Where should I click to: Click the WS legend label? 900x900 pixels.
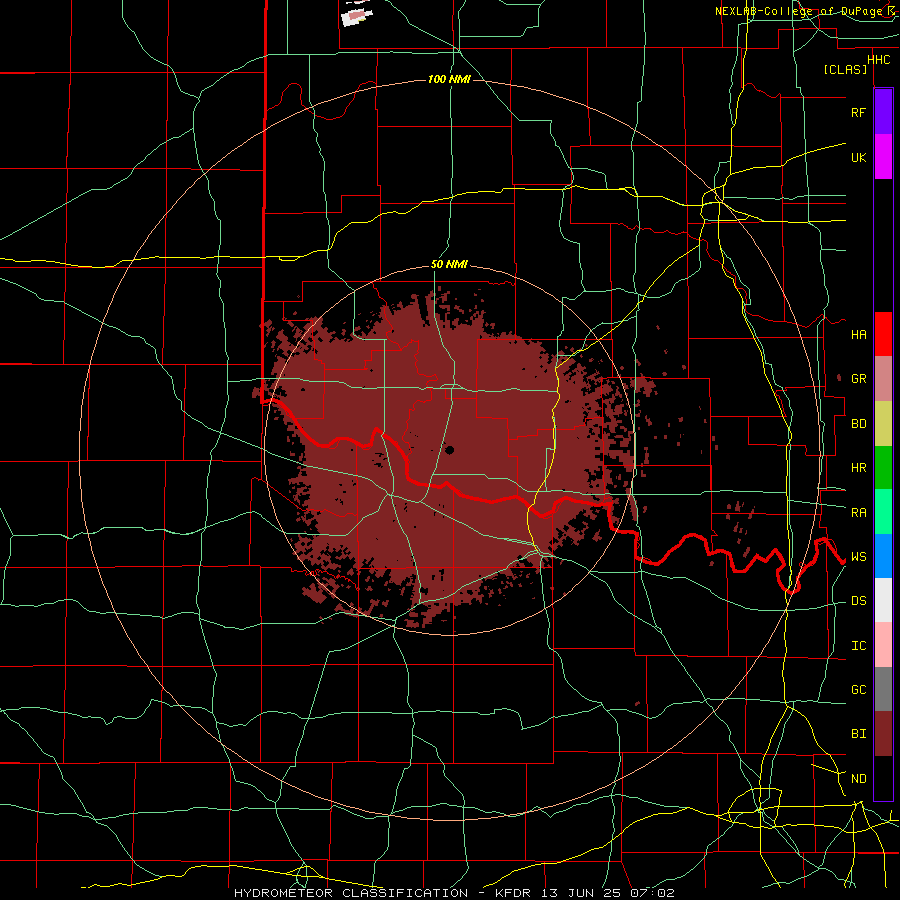coord(858,557)
